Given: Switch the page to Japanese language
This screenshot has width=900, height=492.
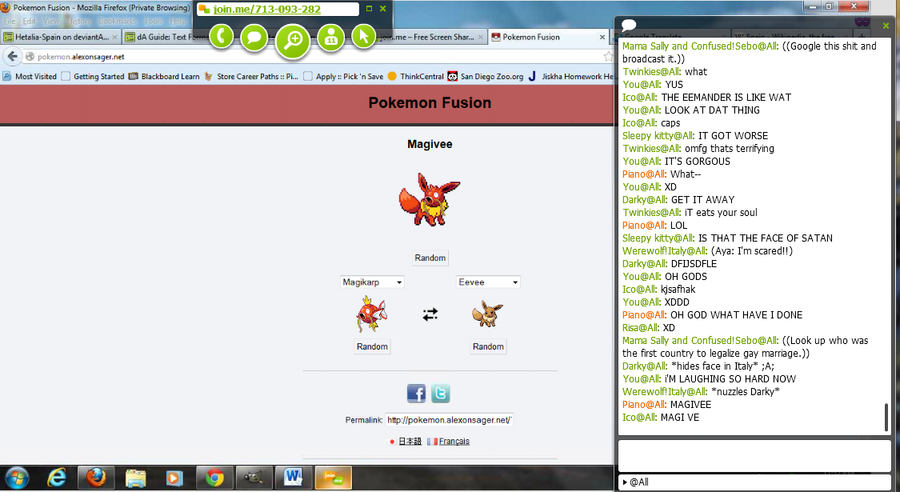Looking at the screenshot, I should tap(410, 441).
